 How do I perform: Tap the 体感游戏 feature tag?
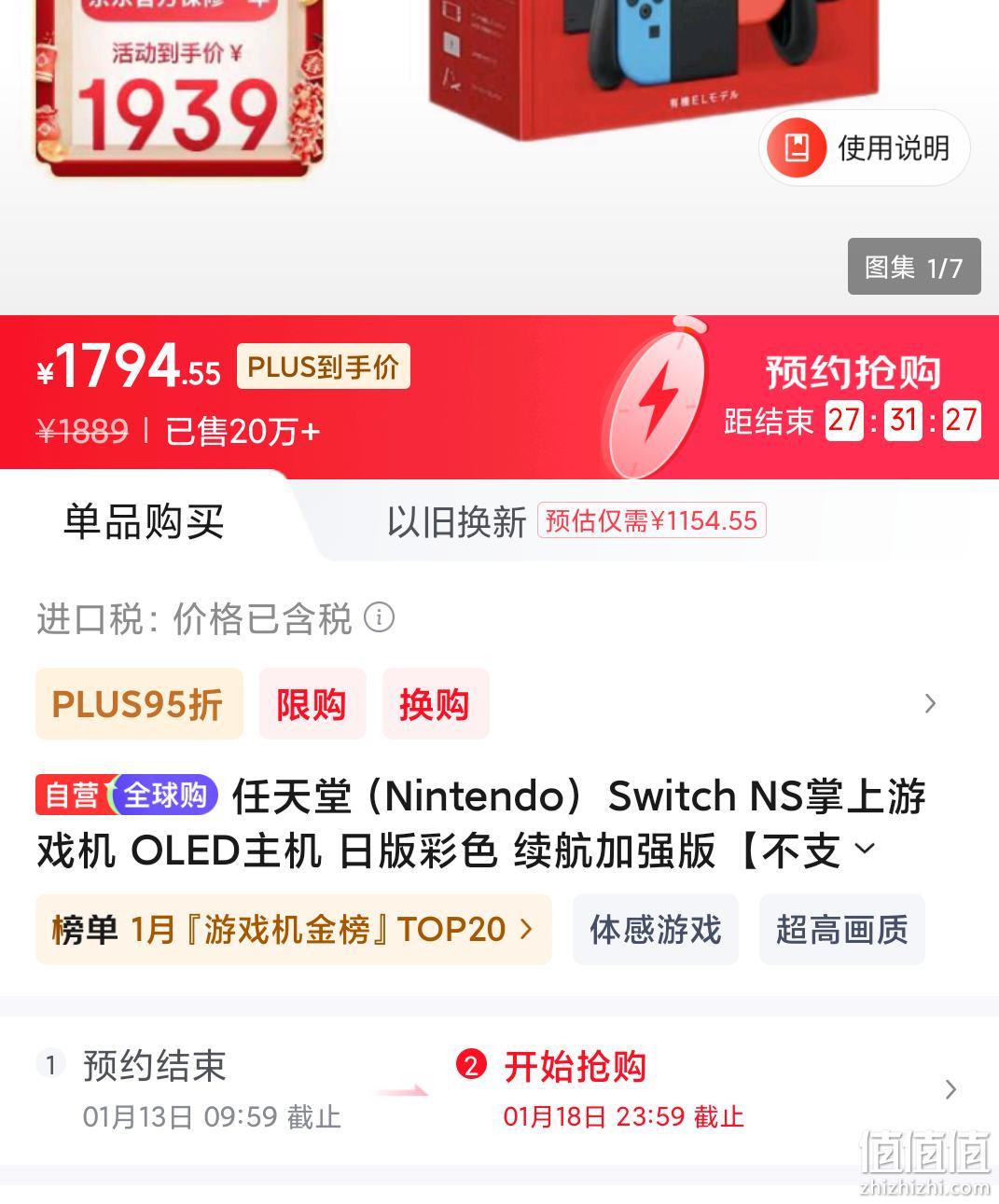click(656, 929)
